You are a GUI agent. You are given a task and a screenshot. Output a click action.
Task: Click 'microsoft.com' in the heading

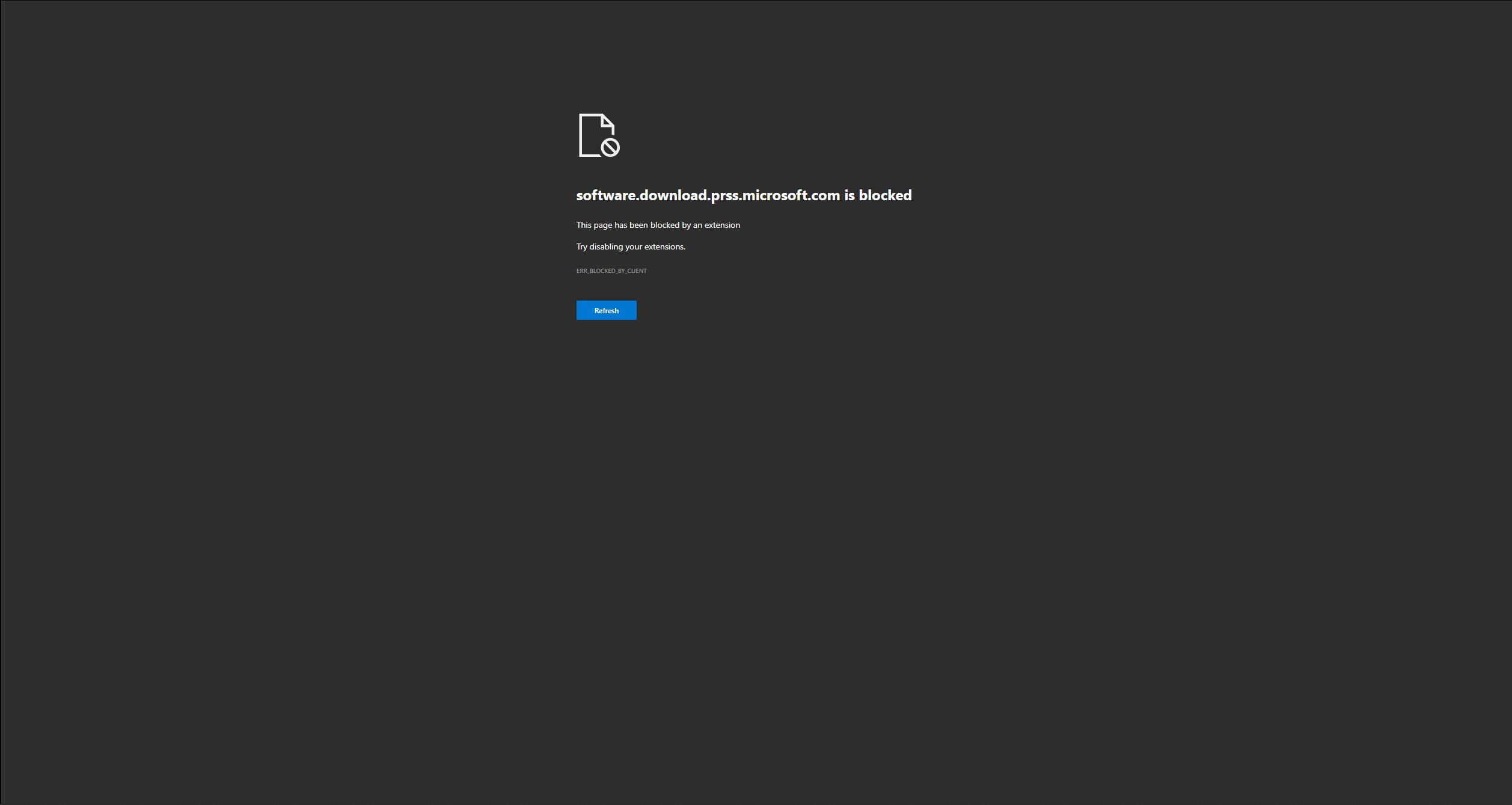[791, 195]
